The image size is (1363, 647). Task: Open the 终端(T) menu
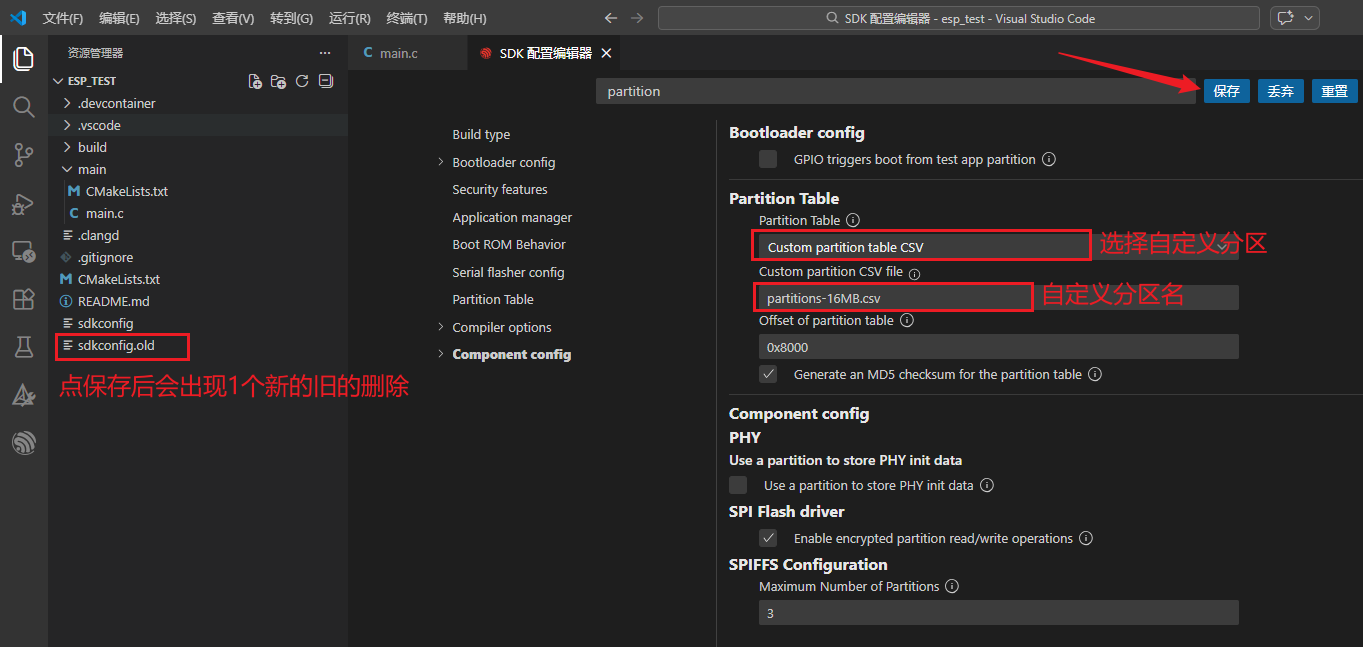click(x=407, y=18)
